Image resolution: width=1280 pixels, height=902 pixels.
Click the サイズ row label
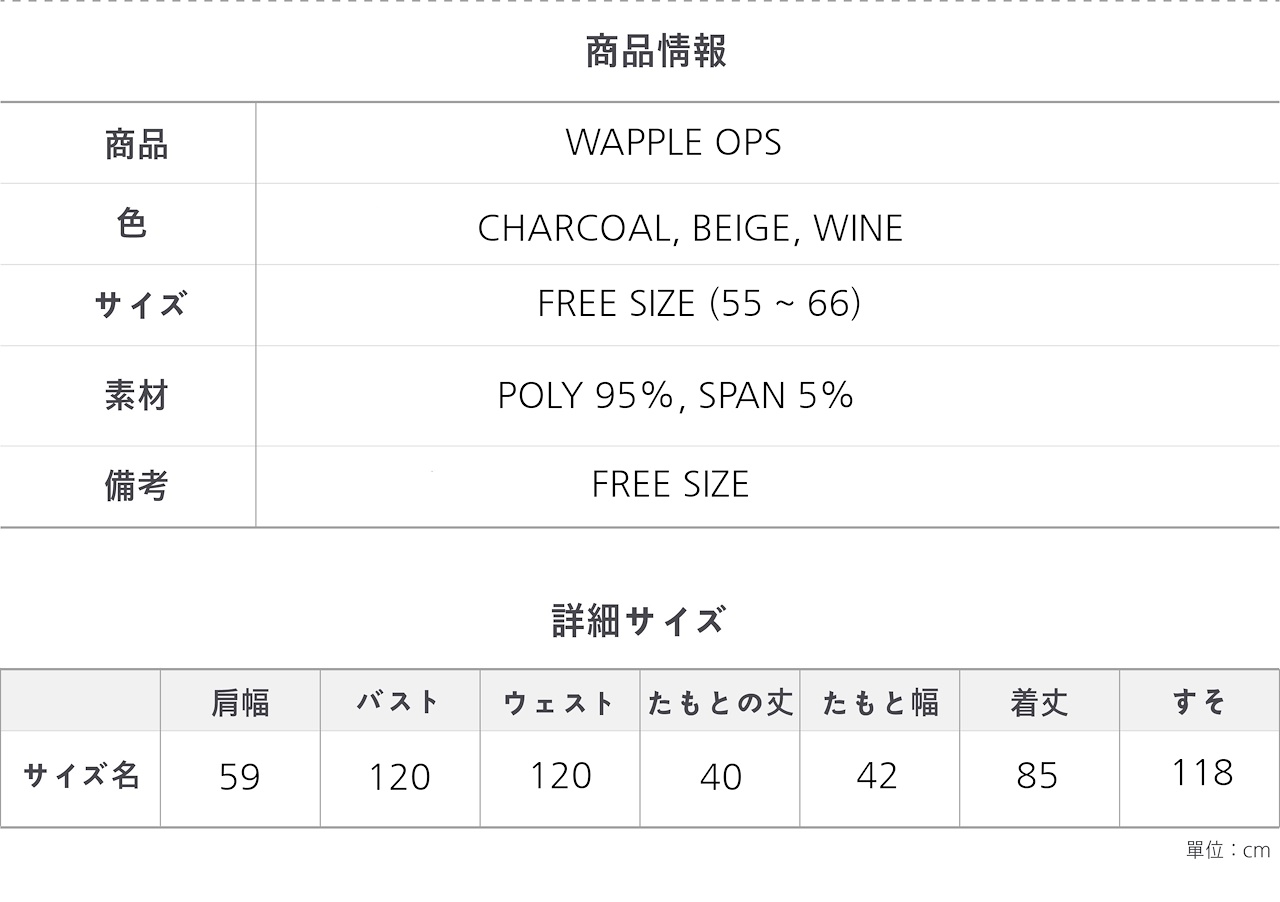(x=140, y=304)
